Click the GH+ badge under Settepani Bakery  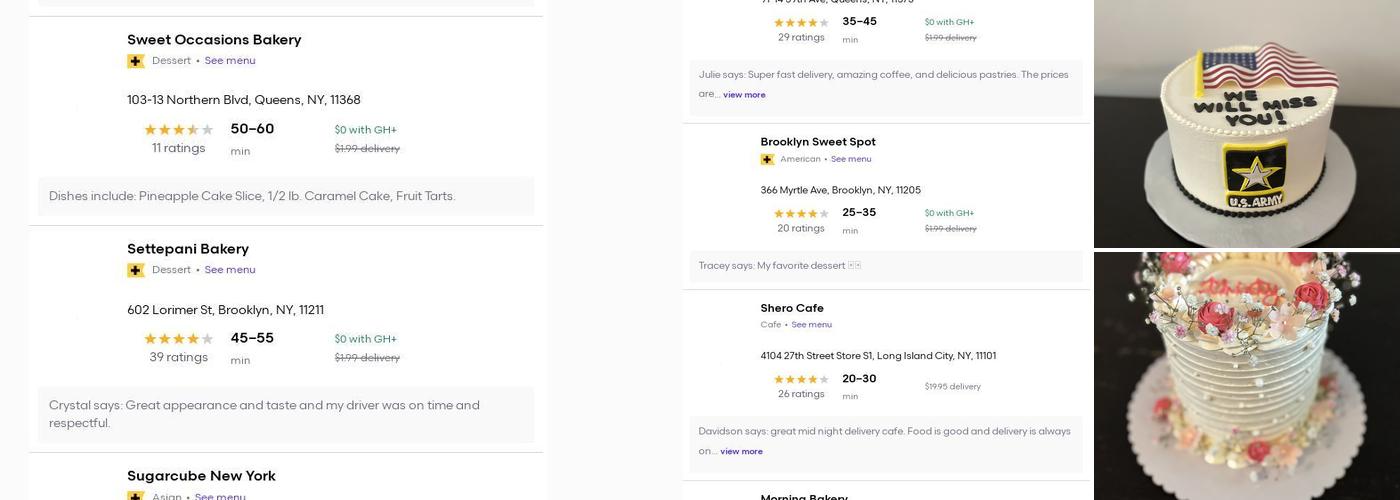tap(136, 270)
